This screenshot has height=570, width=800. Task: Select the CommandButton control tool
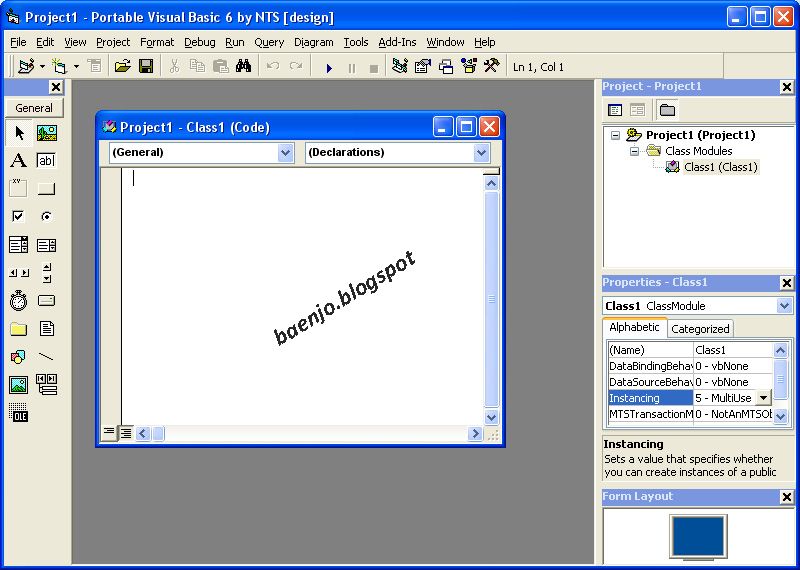(x=46, y=188)
